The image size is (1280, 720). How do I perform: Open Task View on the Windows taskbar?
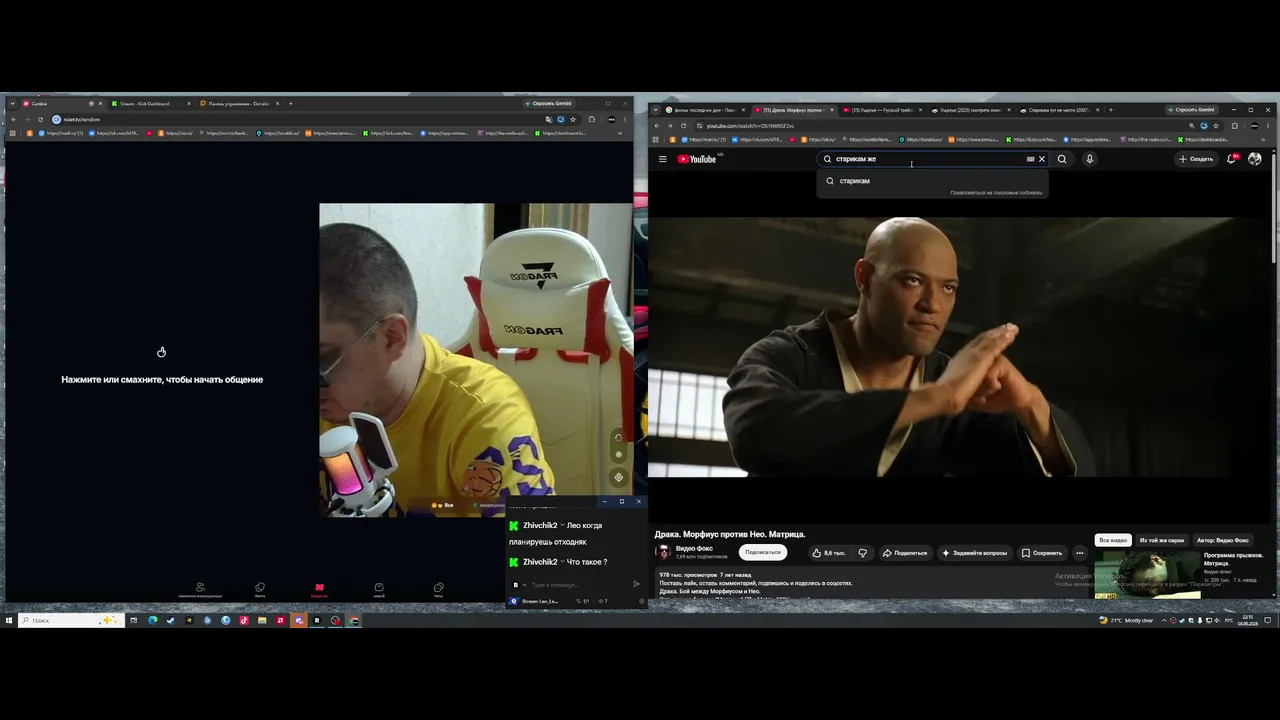click(x=133, y=620)
